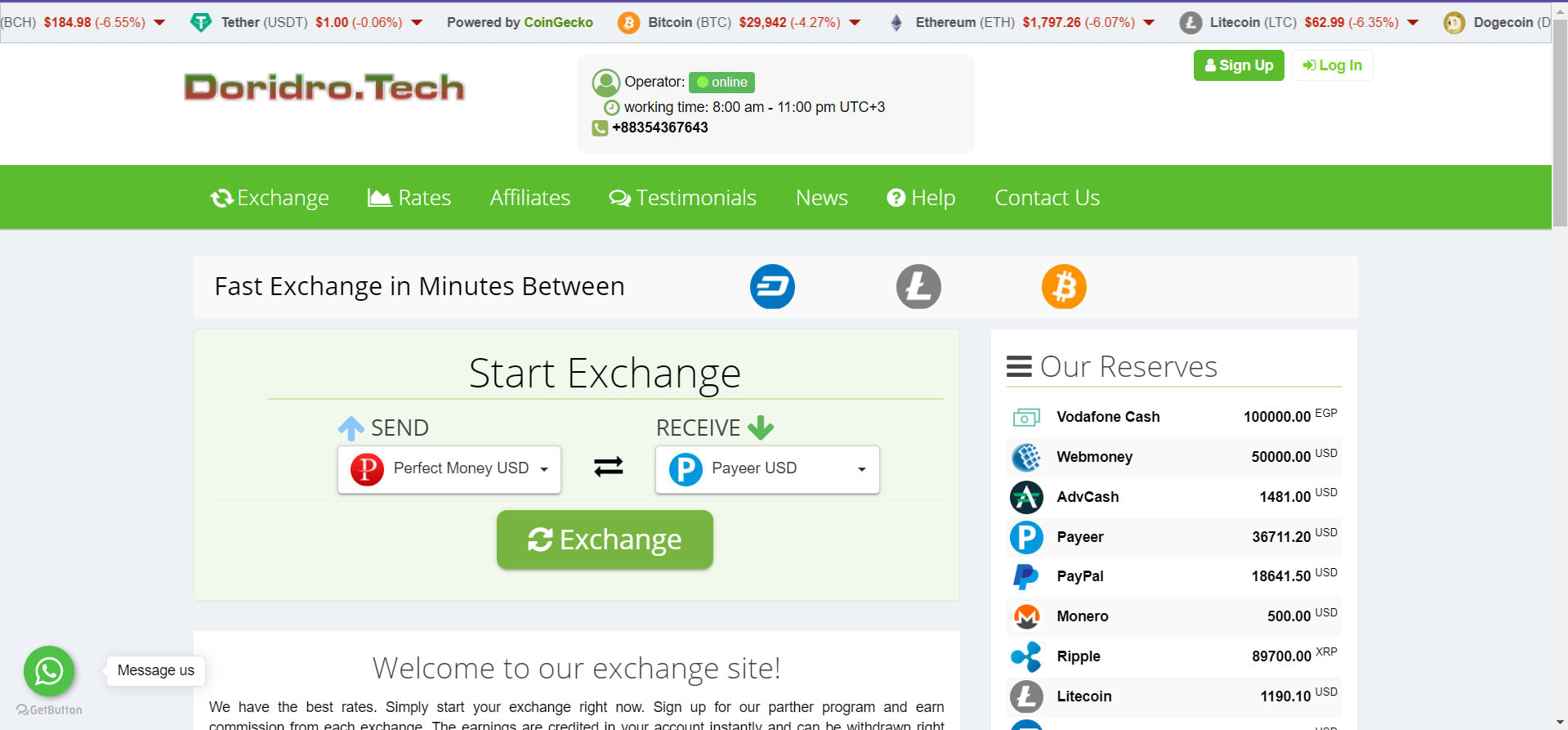
Task: Click the Webmoney globe icon
Action: click(1026, 457)
